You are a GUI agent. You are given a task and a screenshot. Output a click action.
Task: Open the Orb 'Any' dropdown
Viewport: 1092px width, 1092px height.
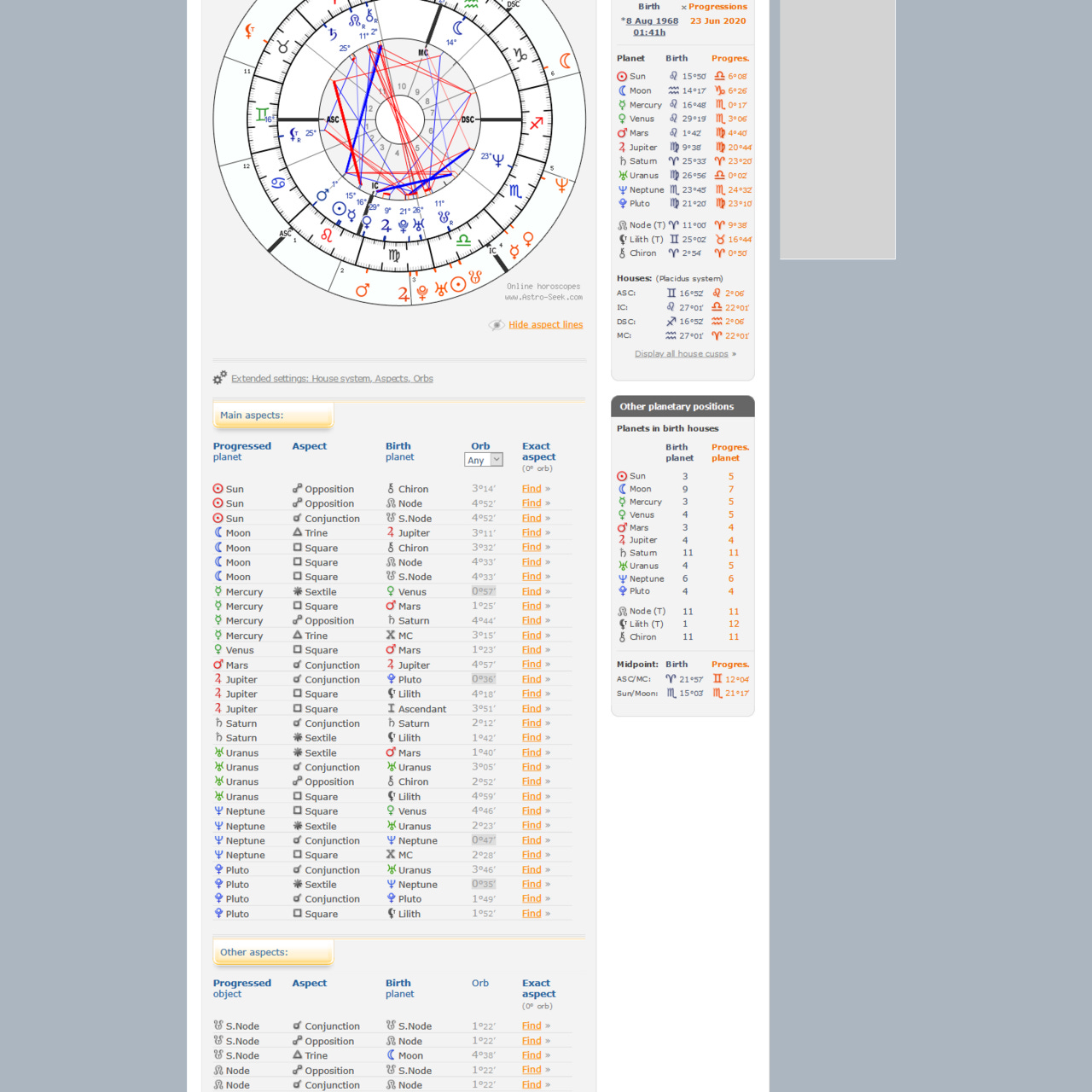(484, 460)
